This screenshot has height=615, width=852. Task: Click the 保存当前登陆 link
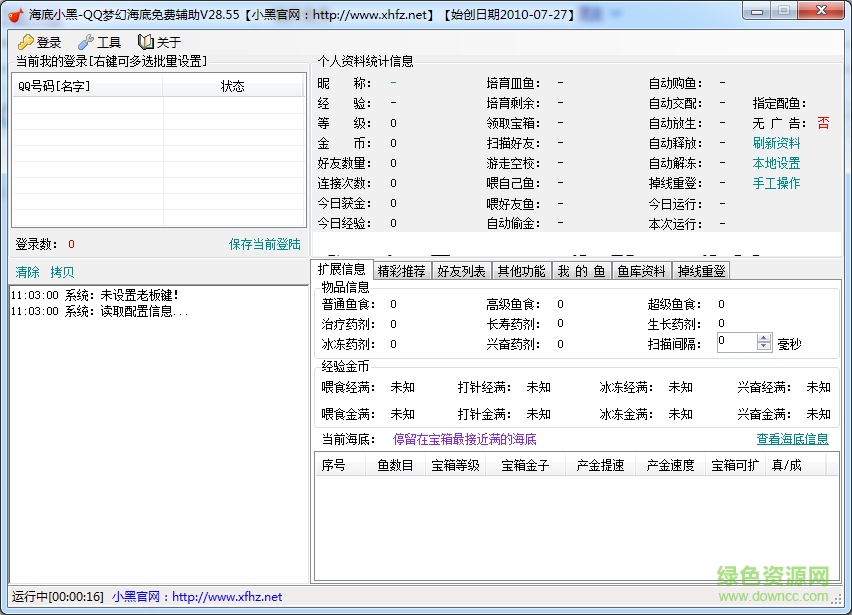pos(264,243)
